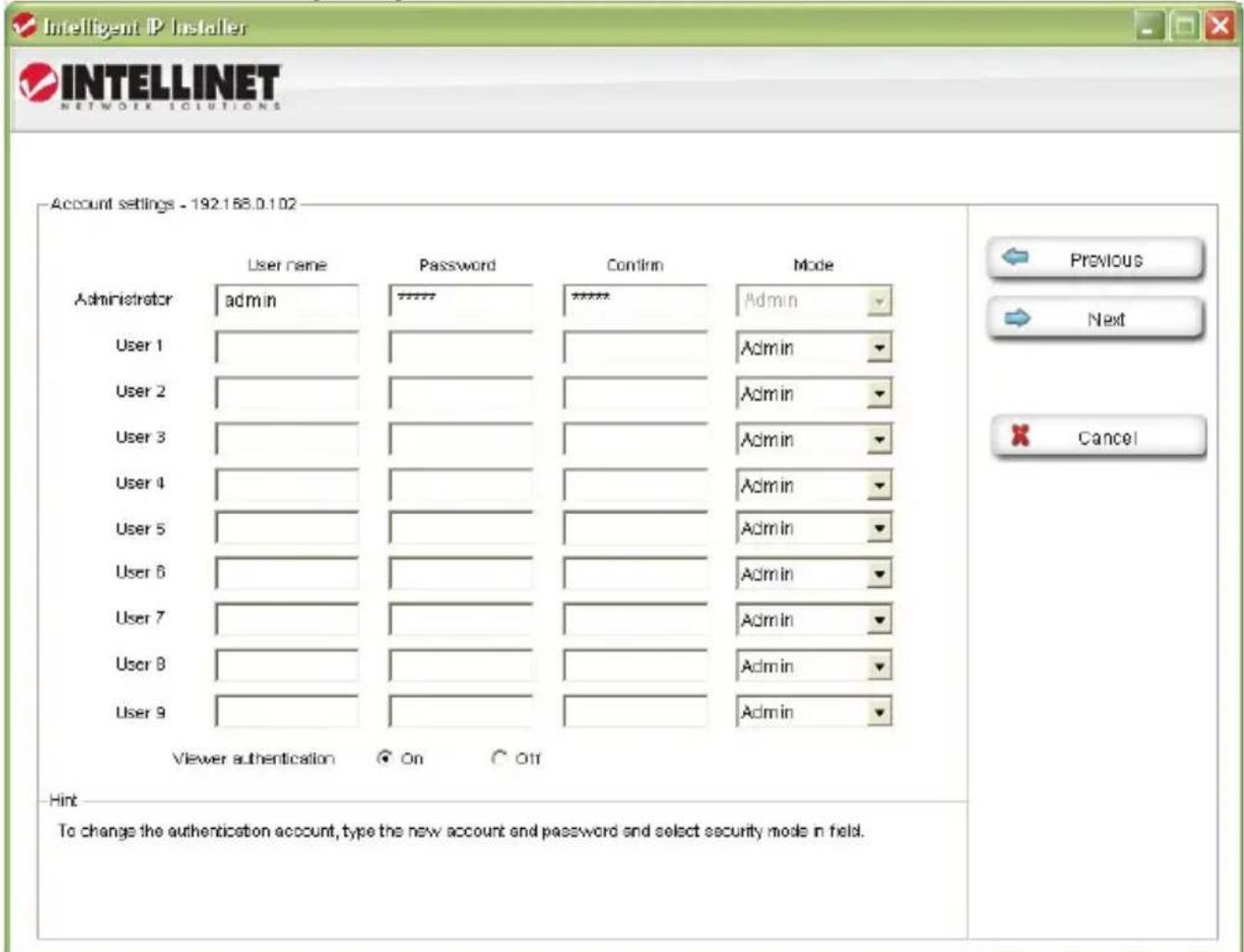Turn Viewer authentication Off

click(499, 758)
